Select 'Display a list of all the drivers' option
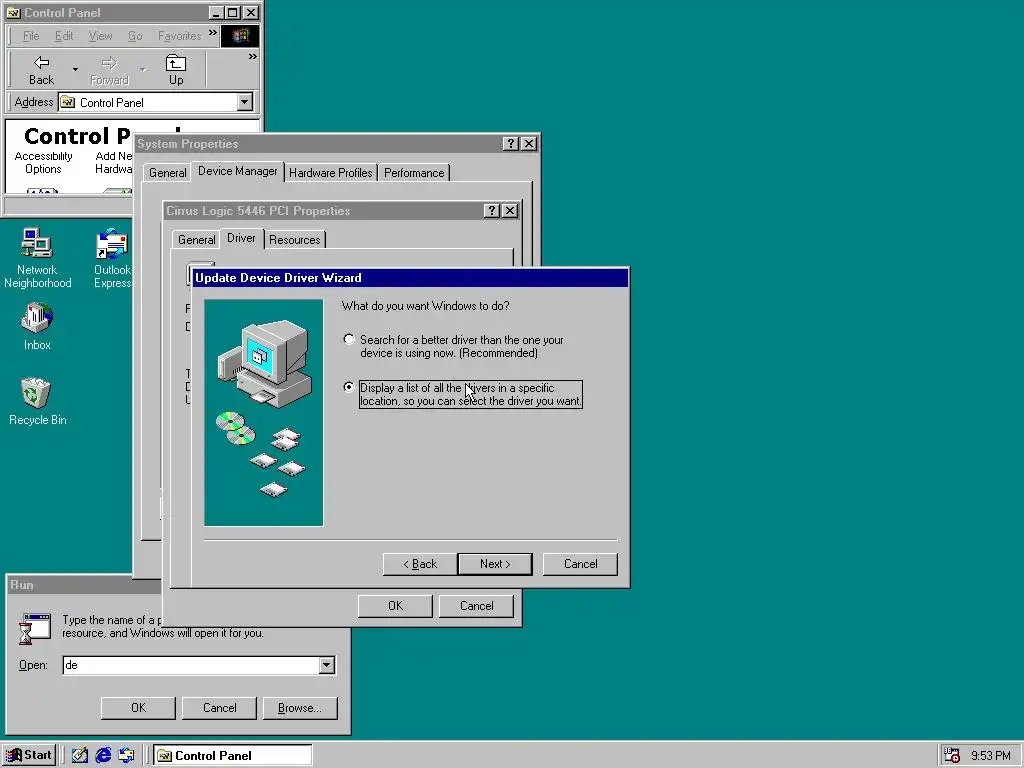 coord(349,387)
